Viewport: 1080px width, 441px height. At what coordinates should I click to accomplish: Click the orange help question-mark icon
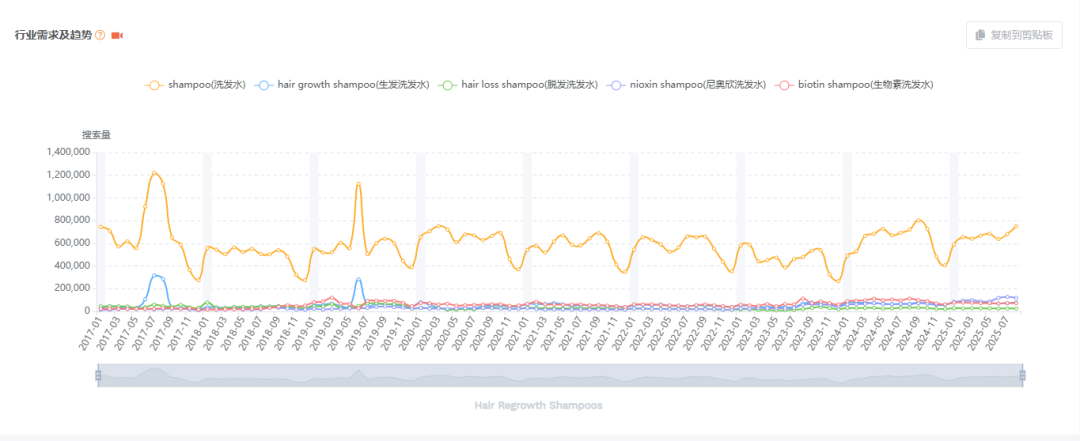100,35
